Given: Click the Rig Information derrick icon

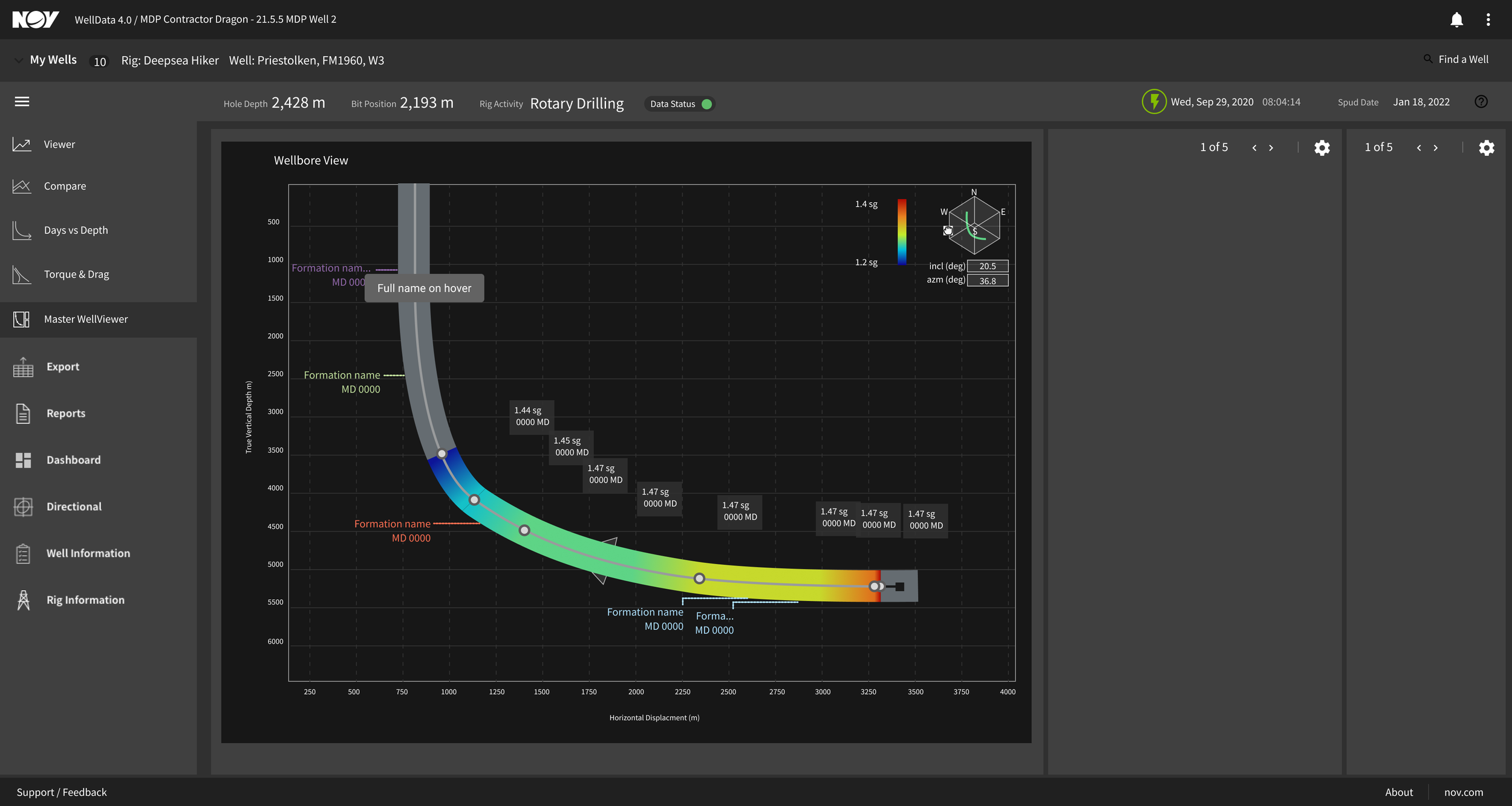Looking at the screenshot, I should point(23,600).
